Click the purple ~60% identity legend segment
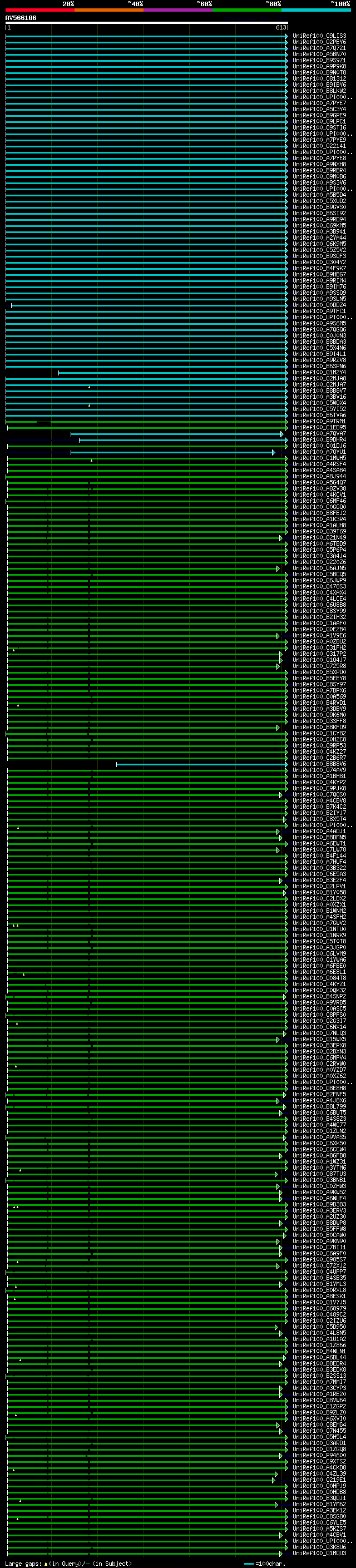Viewport: 356px width, 1568px height. (179, 10)
